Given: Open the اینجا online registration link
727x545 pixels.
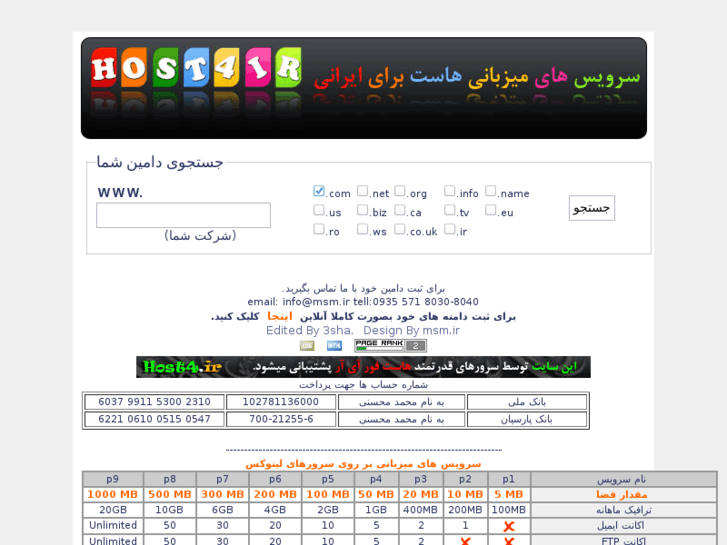Looking at the screenshot, I should pos(280,316).
